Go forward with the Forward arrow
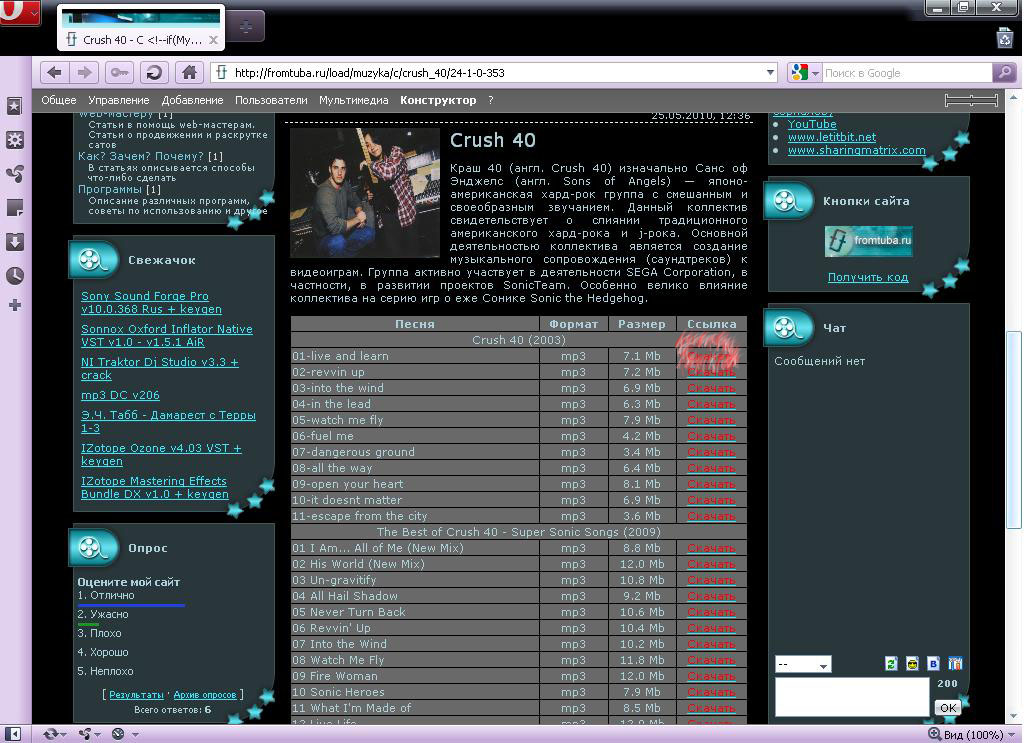This screenshot has width=1024, height=743. pos(84,72)
